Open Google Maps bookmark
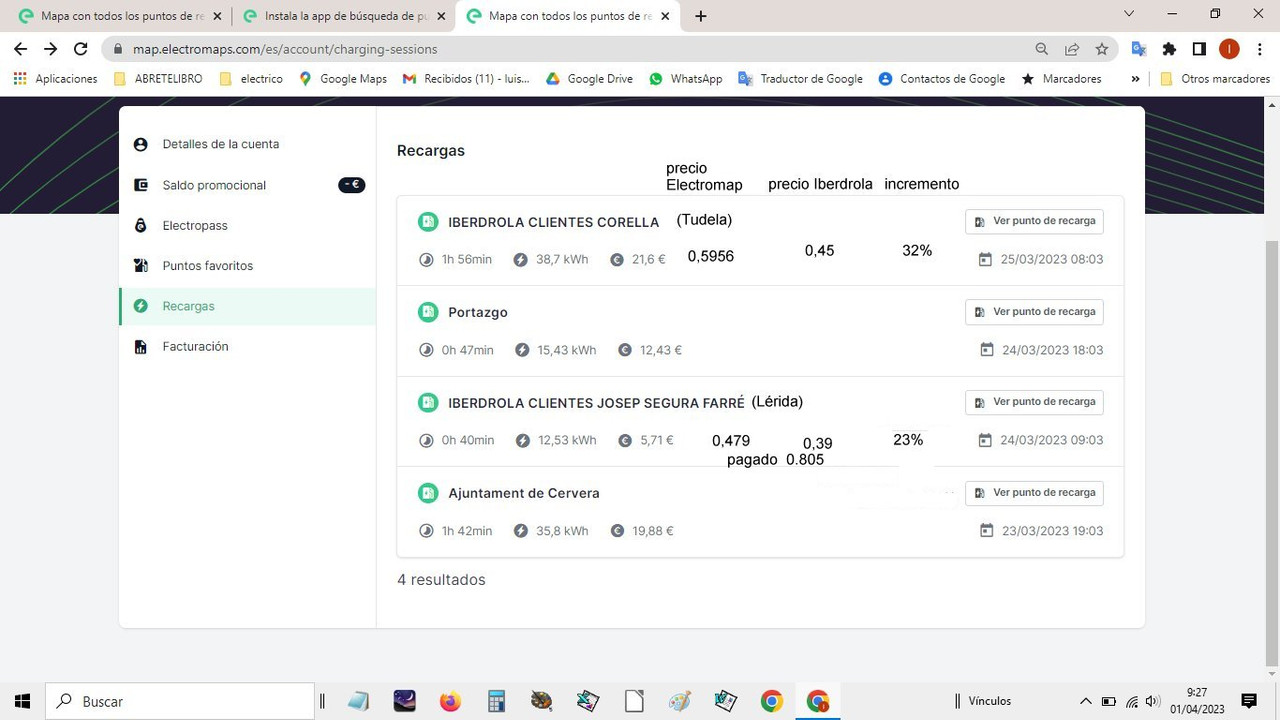 pos(343,79)
